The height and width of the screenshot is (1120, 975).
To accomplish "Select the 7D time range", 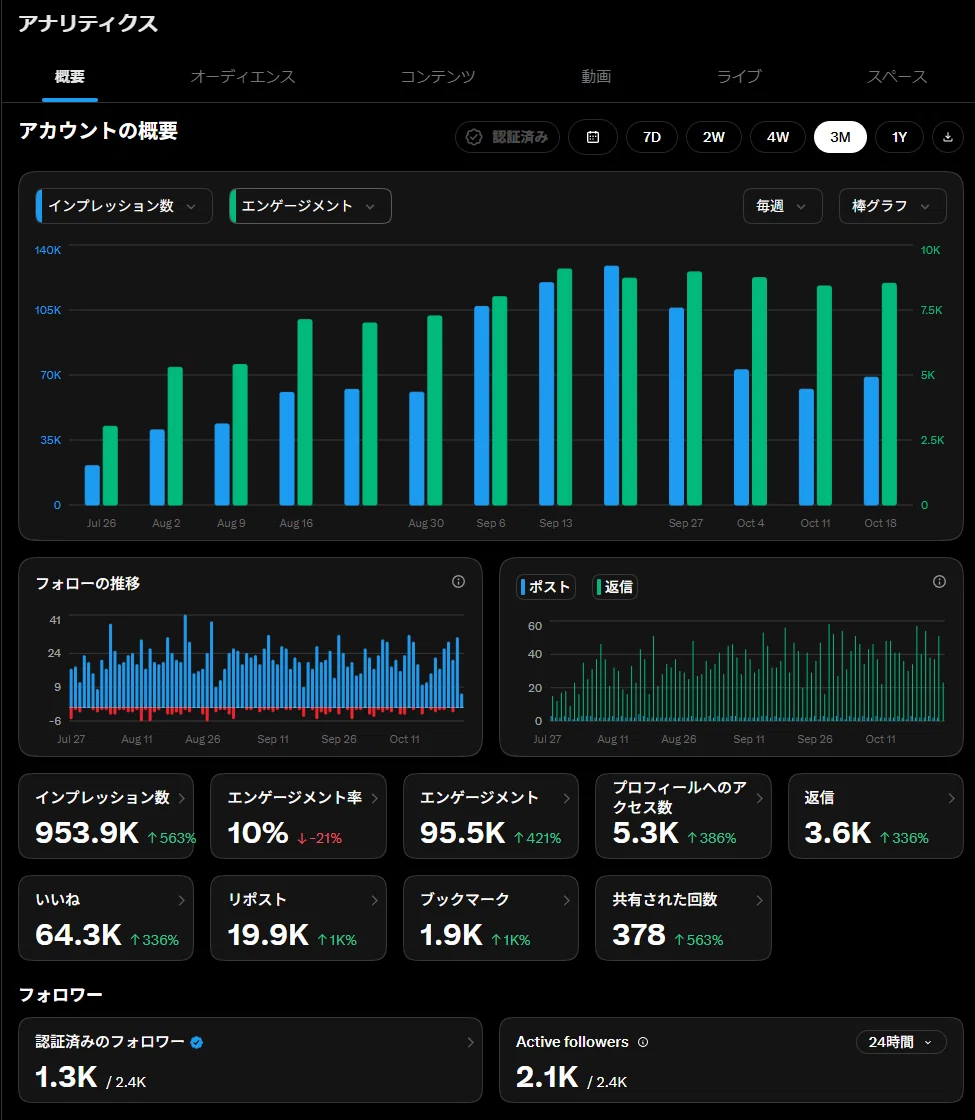I will point(652,137).
